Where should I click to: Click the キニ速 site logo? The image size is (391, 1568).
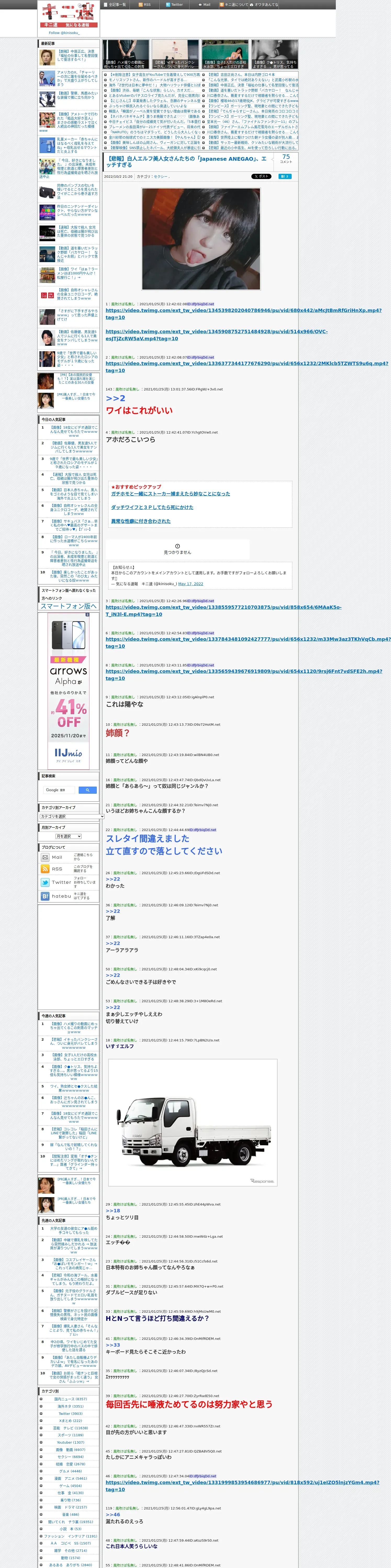point(69,15)
